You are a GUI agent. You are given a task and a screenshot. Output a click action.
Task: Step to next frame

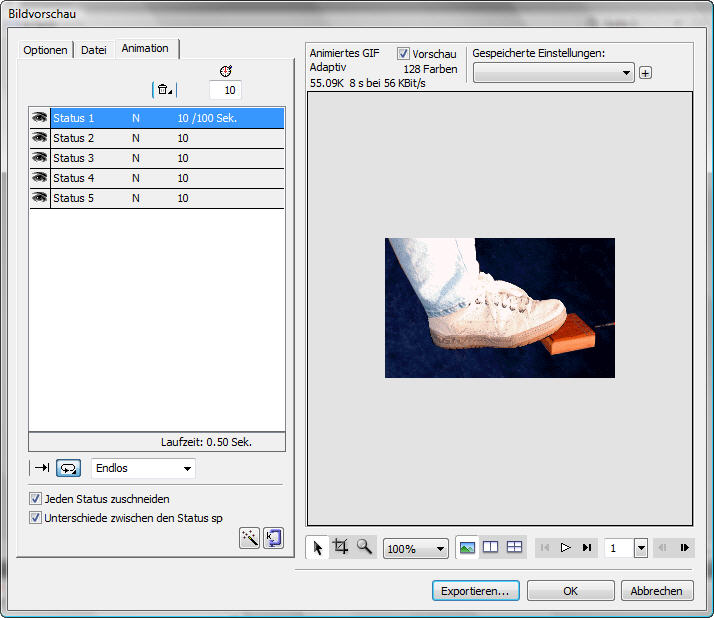[684, 547]
